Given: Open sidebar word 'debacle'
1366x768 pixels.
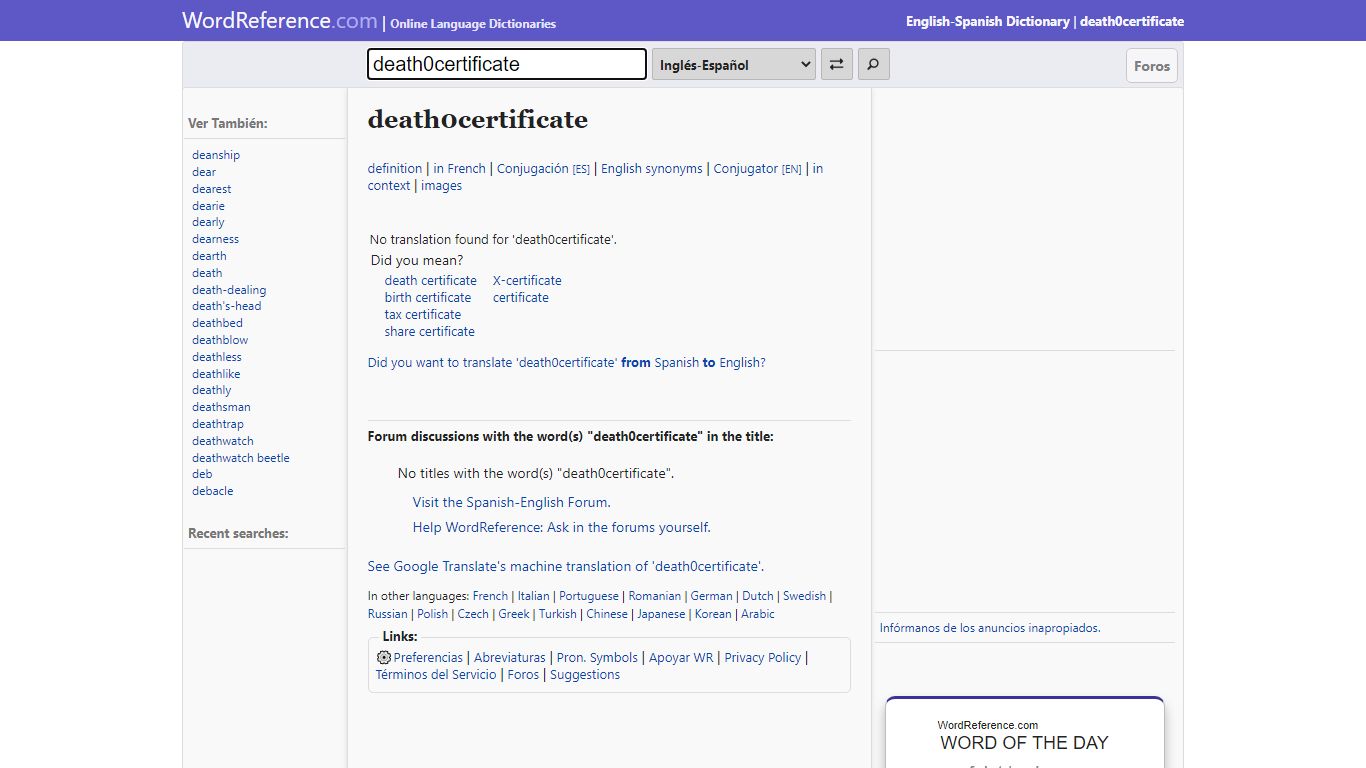Looking at the screenshot, I should (213, 491).
